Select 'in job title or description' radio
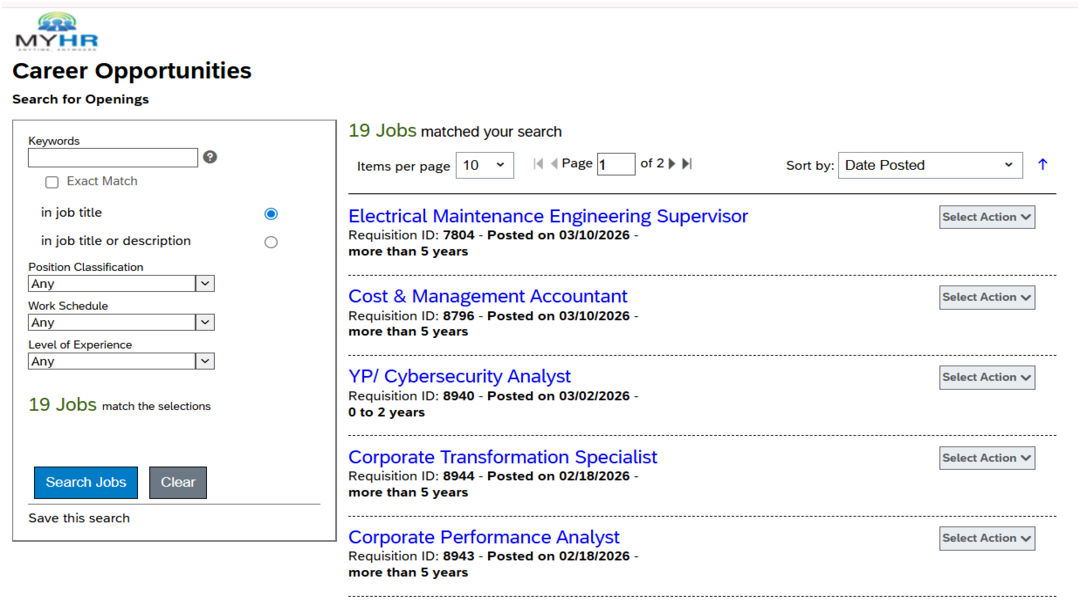The width and height of the screenshot is (1080, 600). 271,242
